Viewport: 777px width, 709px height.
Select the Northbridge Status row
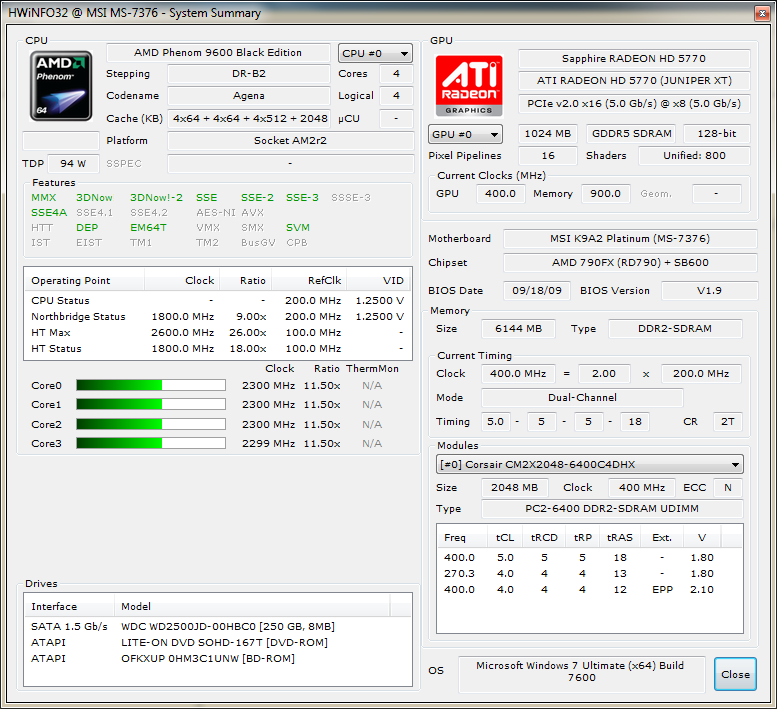(217, 316)
